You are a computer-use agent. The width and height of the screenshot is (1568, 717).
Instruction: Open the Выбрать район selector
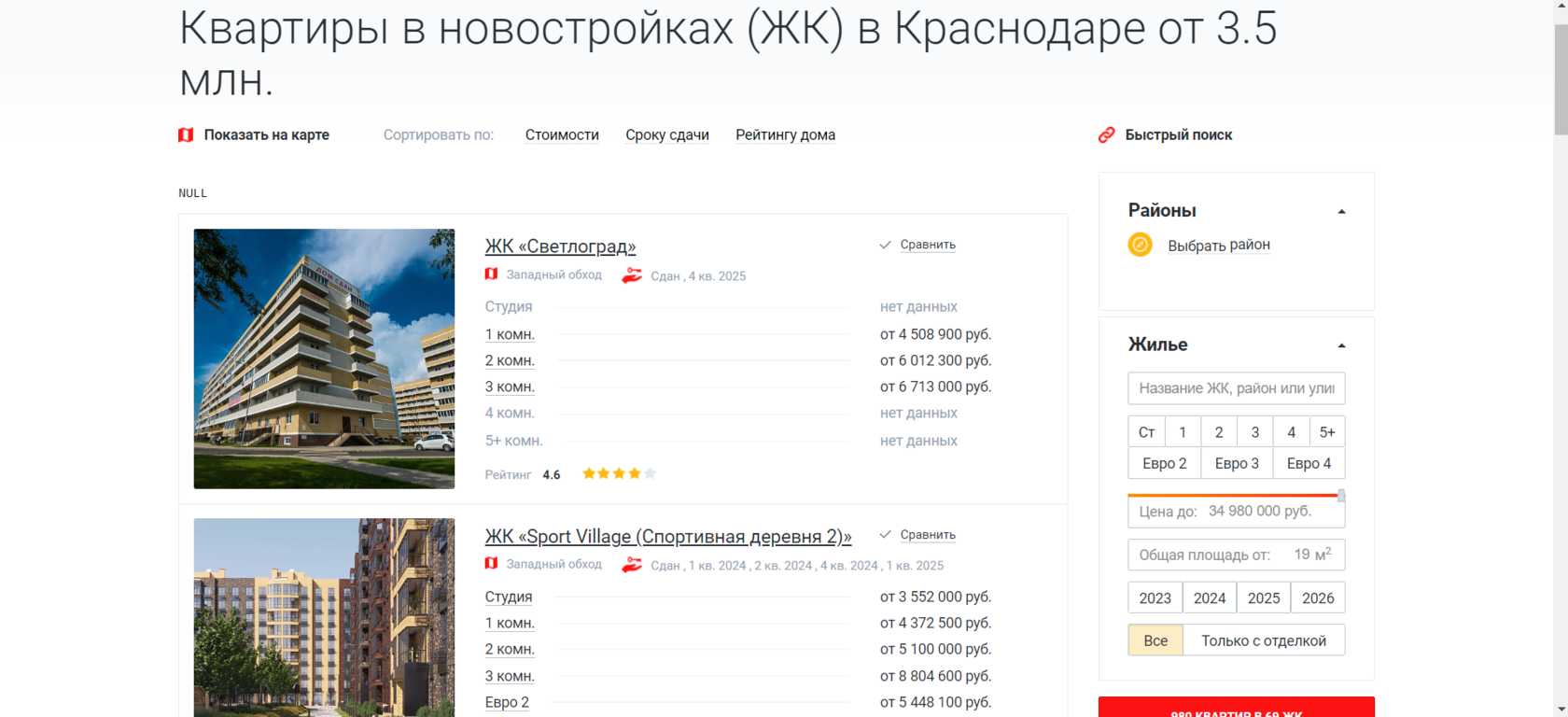pyautogui.click(x=1219, y=246)
